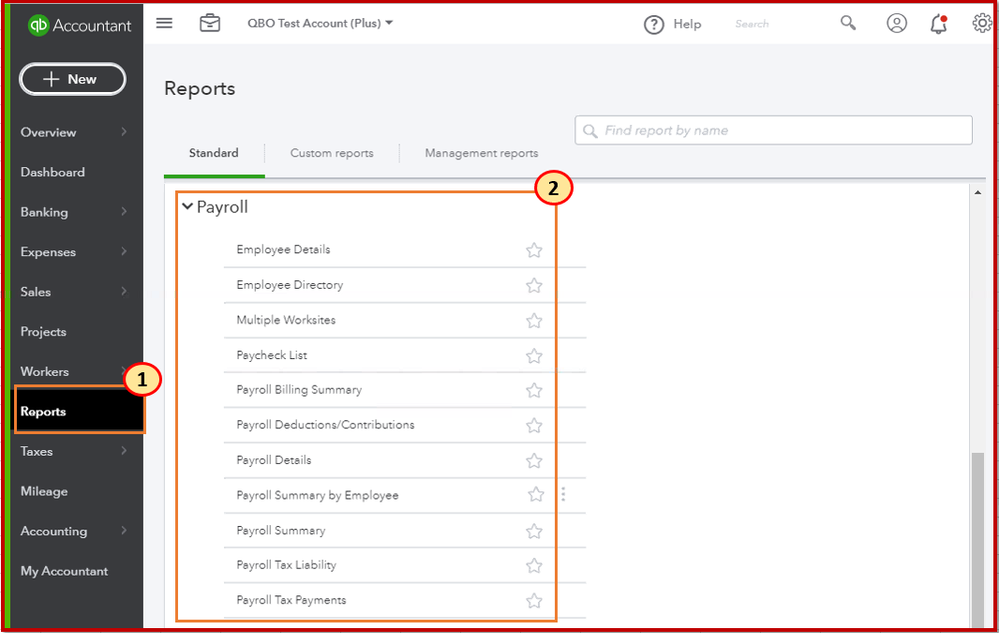Favorite the Employee Details report star
The width and height of the screenshot is (999, 633).
534,250
